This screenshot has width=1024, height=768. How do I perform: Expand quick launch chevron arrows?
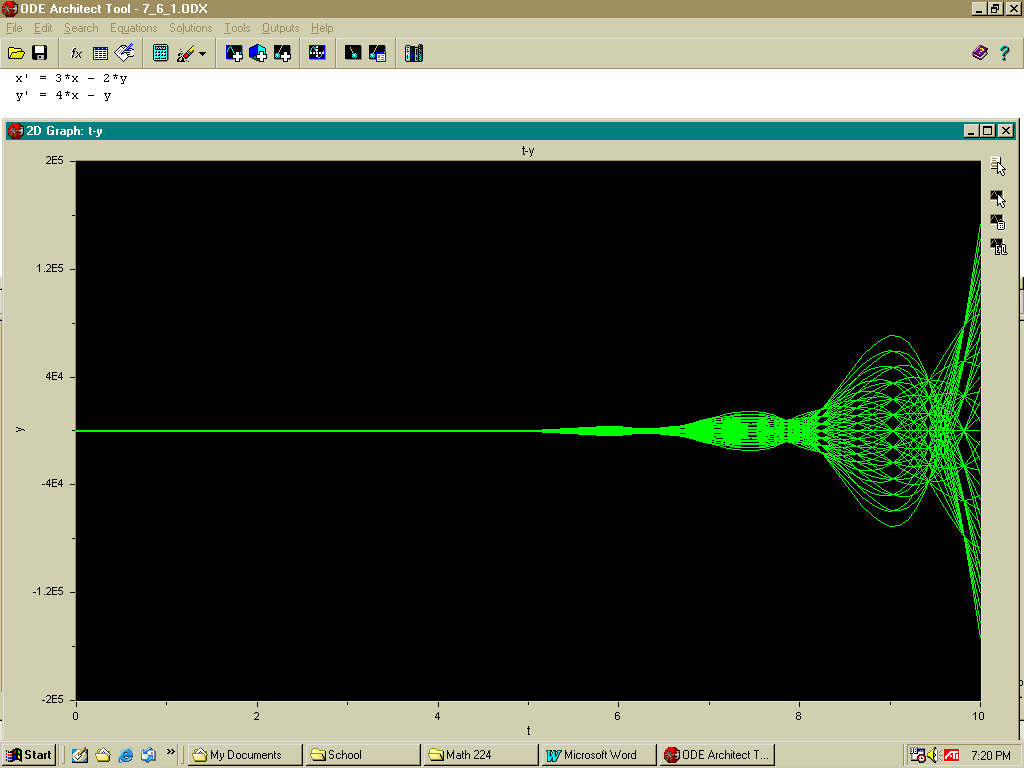pos(171,752)
